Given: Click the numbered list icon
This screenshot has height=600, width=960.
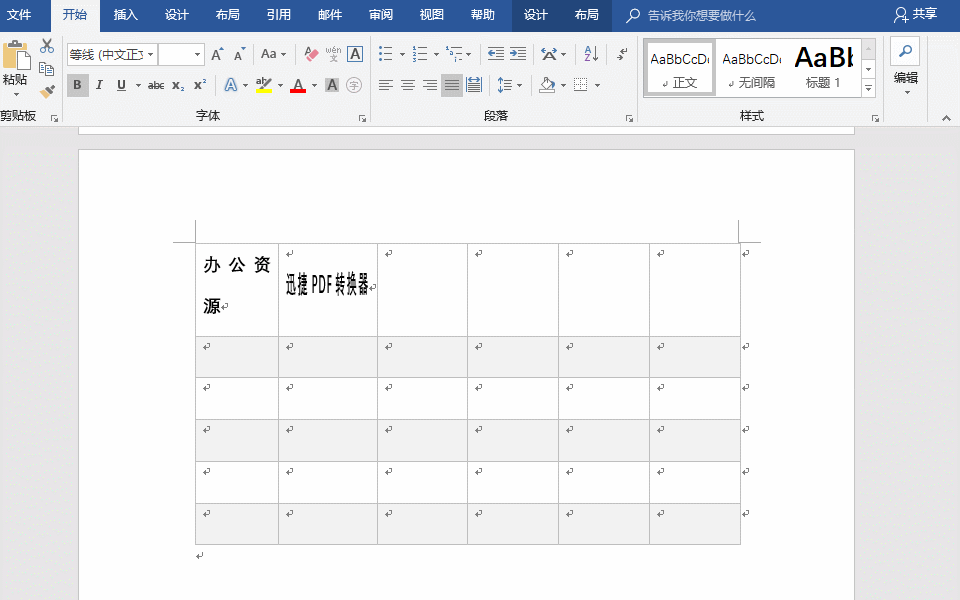Looking at the screenshot, I should pos(419,54).
